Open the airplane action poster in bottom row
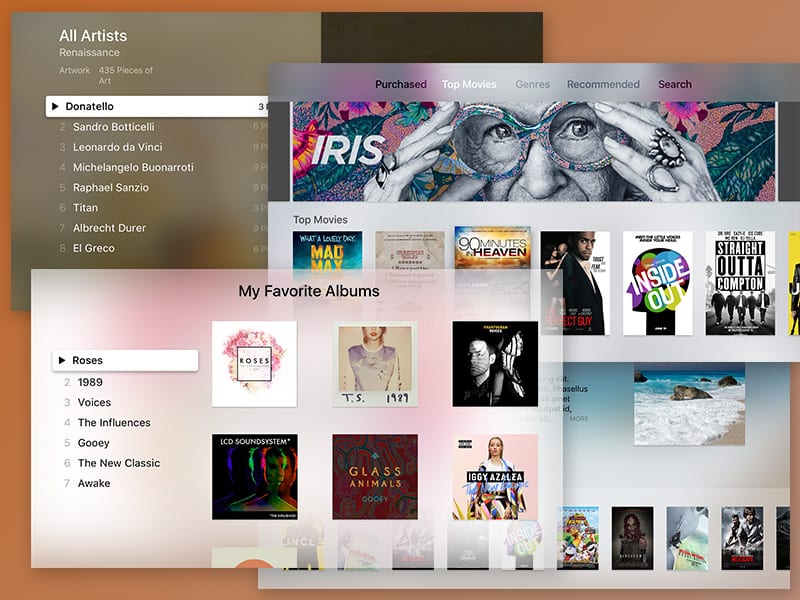The height and width of the screenshot is (600, 800). coord(687,538)
